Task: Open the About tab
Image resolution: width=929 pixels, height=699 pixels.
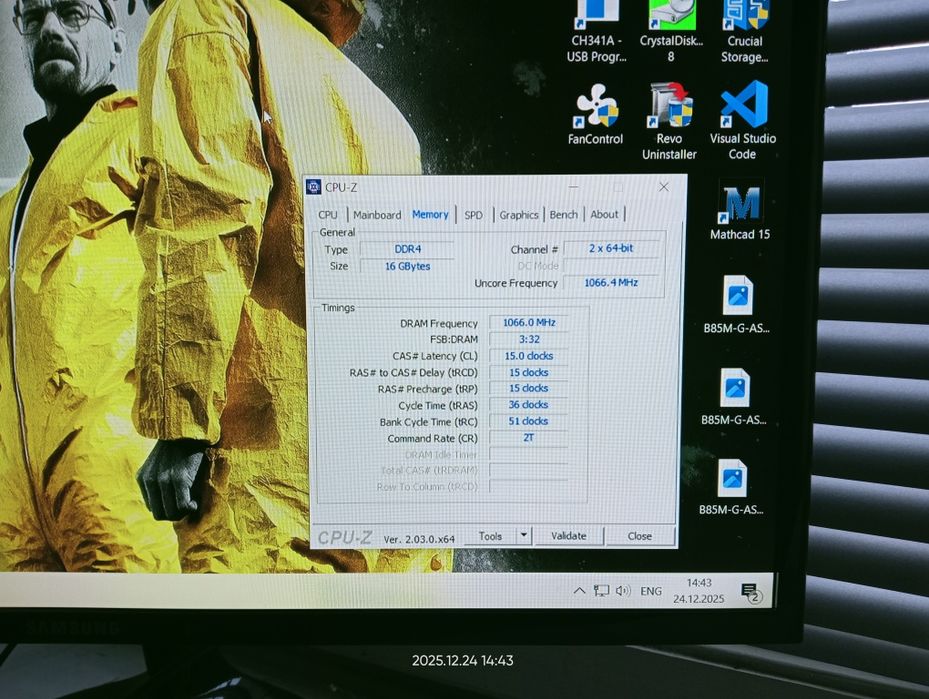Action: coord(604,214)
